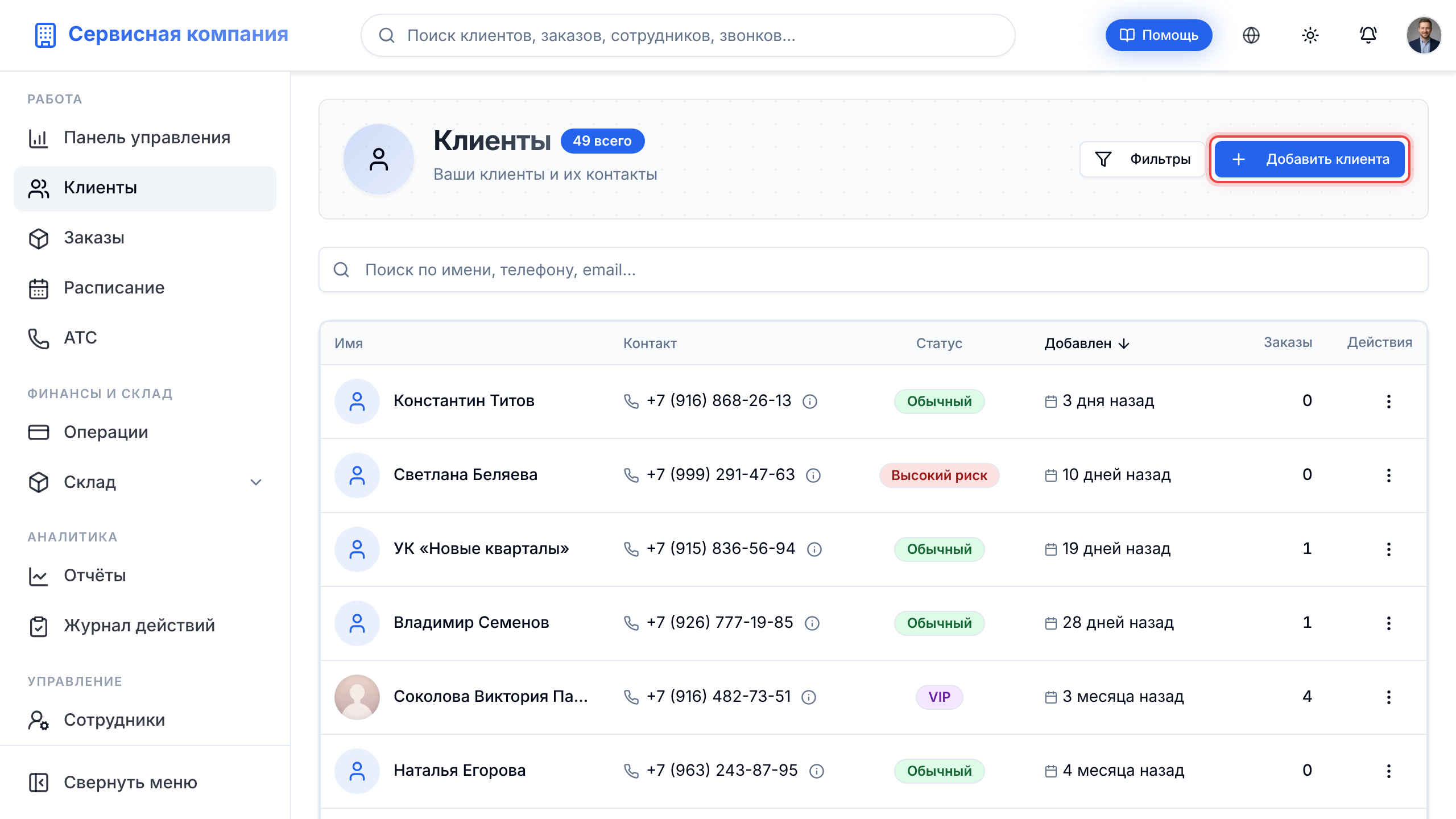This screenshot has width=1456, height=819.
Task: Open Журнал действий
Action: [x=145, y=626]
